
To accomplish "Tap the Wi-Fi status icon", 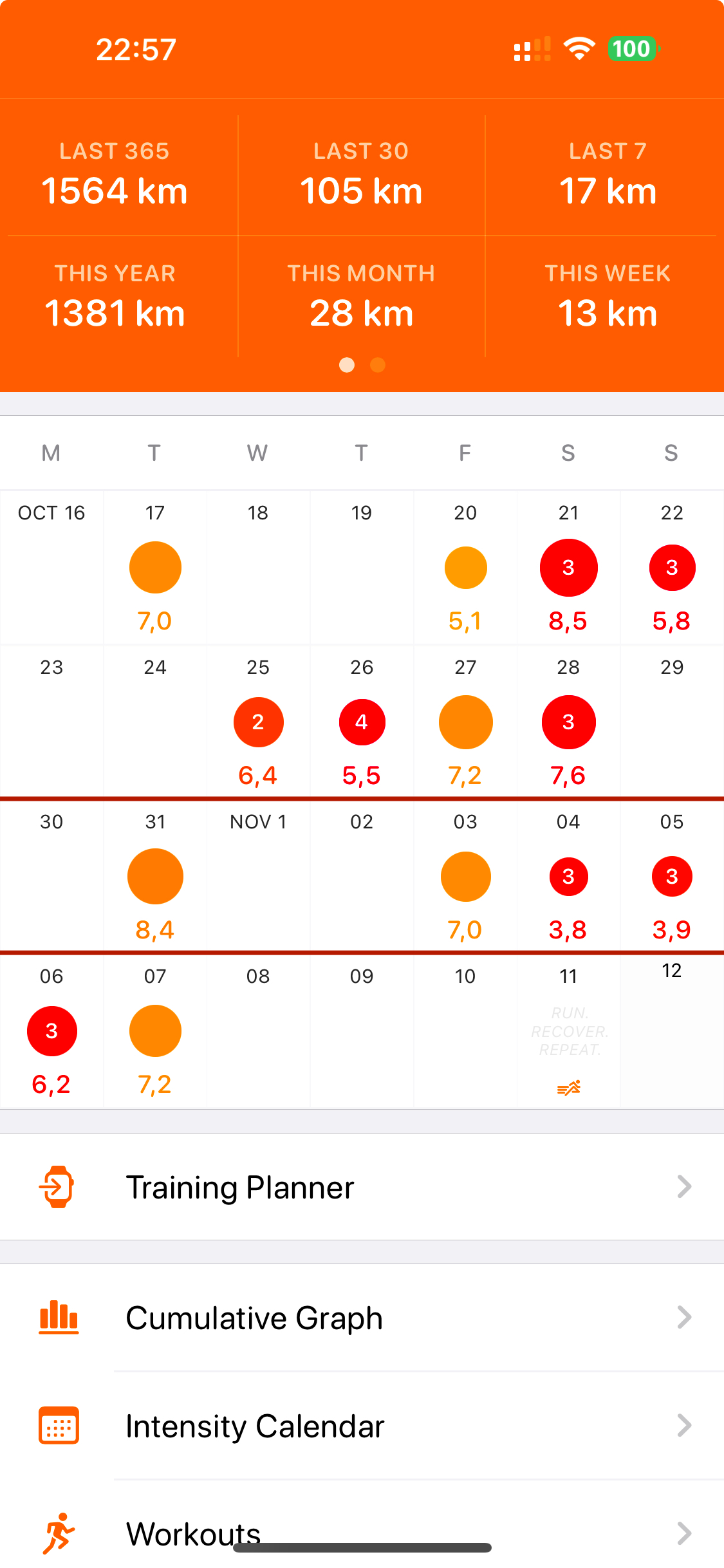I will 579,49.
